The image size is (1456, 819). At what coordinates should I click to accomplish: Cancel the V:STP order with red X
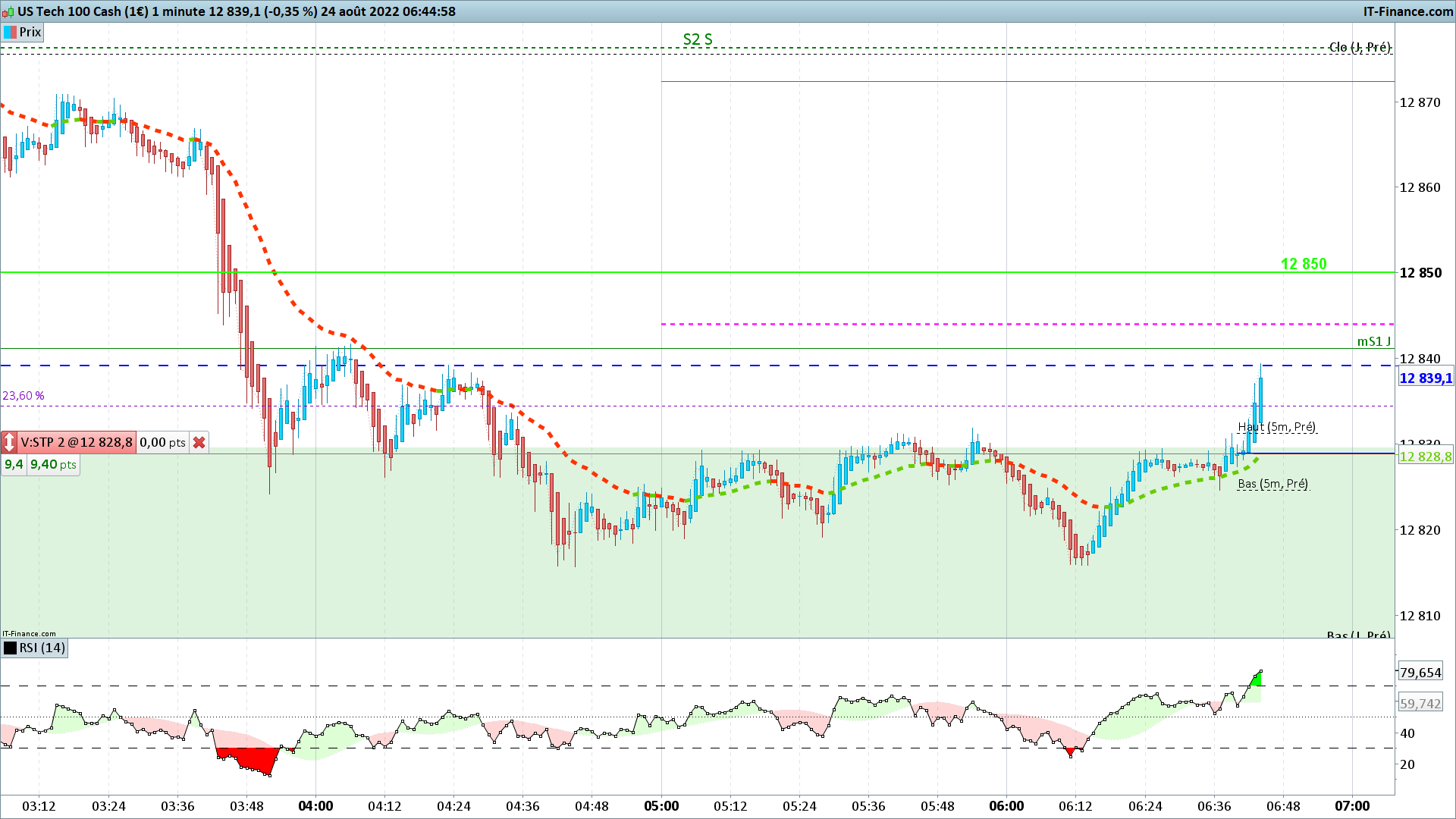(x=199, y=442)
